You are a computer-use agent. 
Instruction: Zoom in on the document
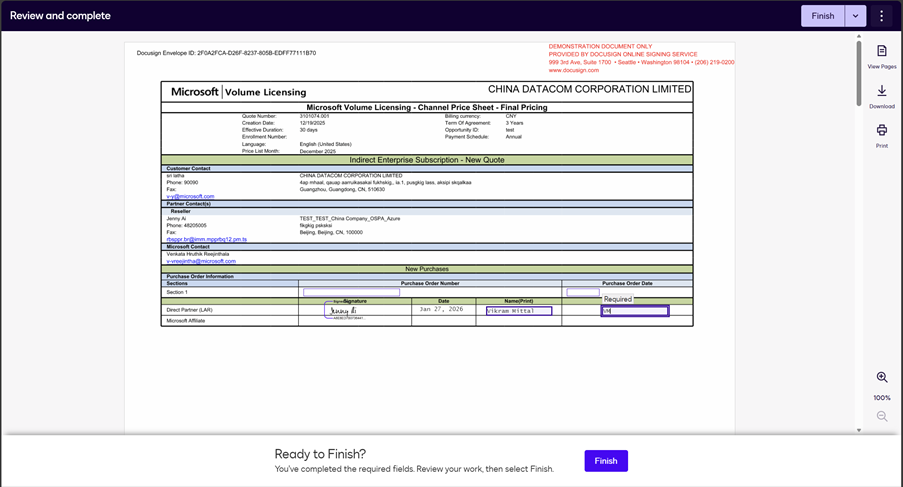pos(882,377)
